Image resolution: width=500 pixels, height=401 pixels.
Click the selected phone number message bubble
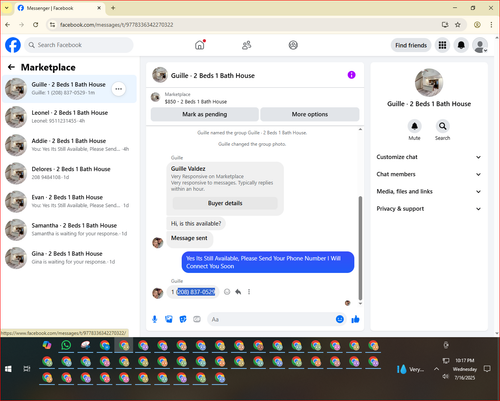click(193, 292)
